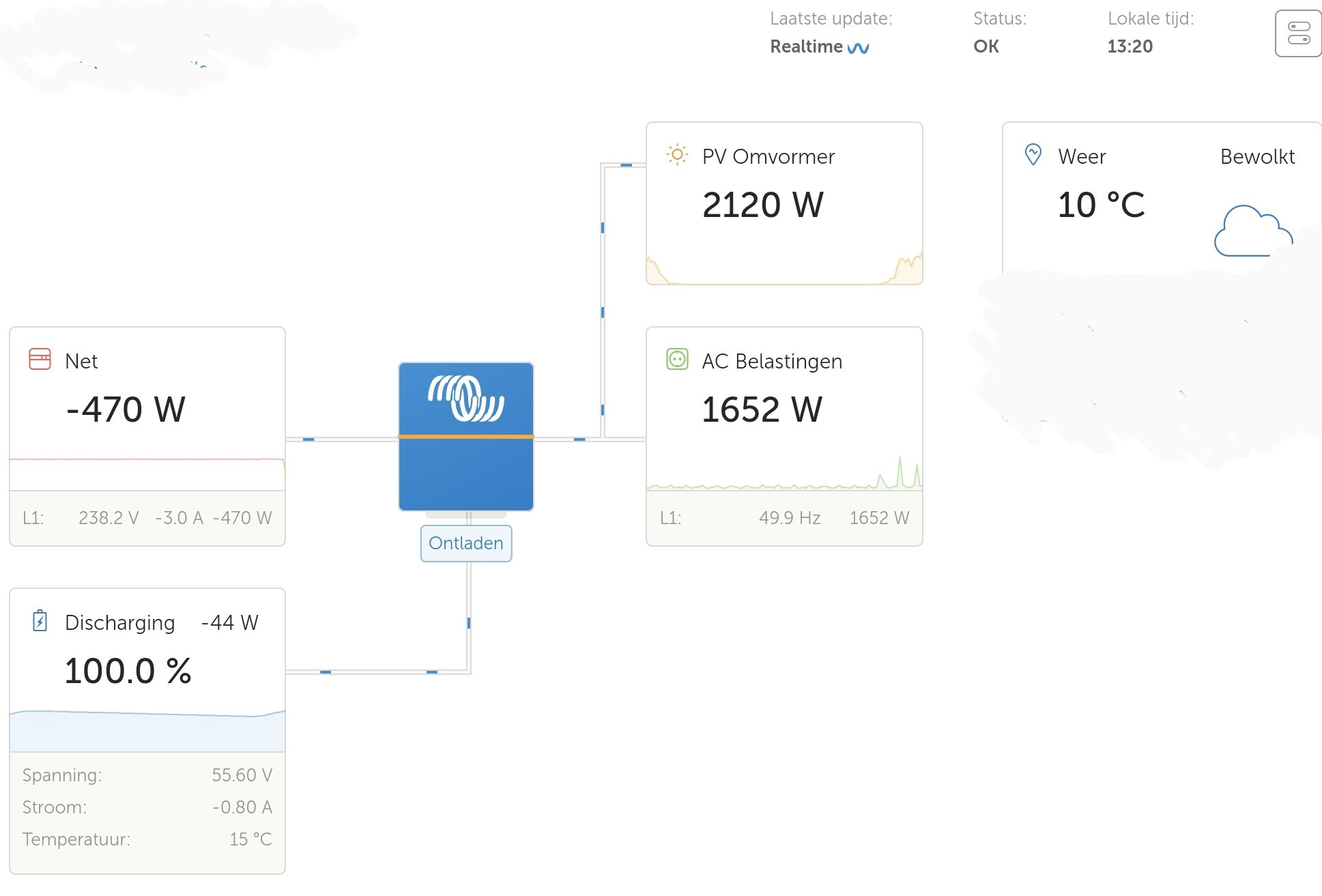Click the Realtime wave icon
This screenshot has width=1322, height=896.
click(858, 48)
